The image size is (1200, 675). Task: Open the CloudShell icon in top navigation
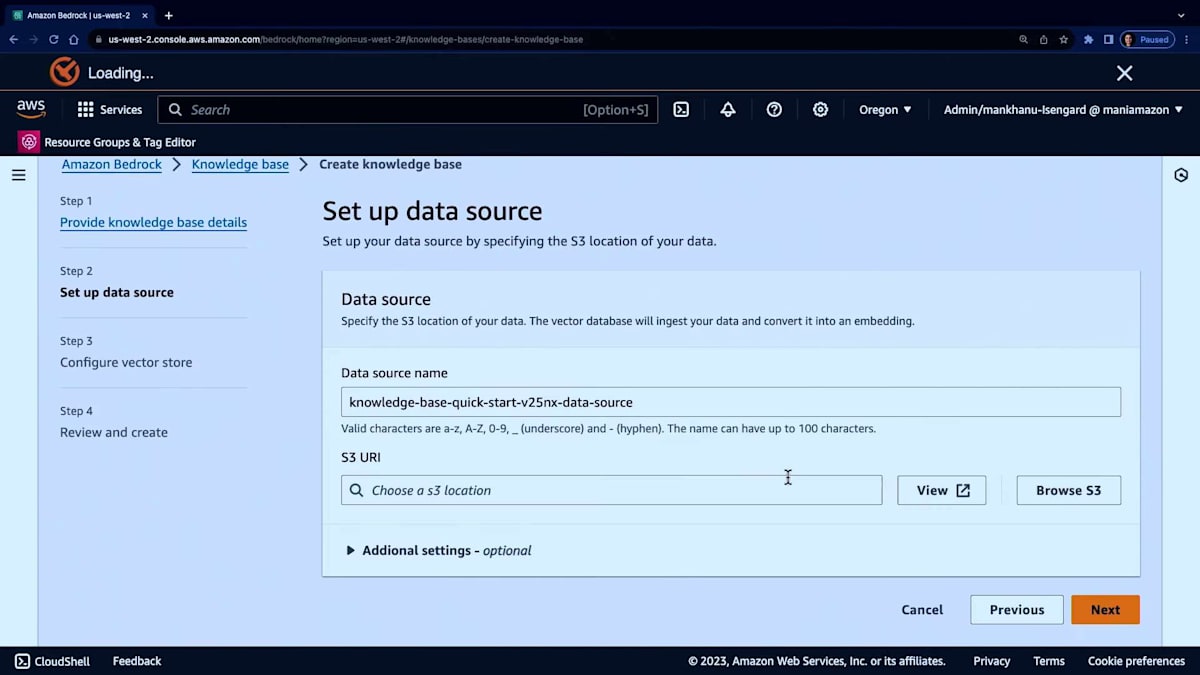pos(681,110)
